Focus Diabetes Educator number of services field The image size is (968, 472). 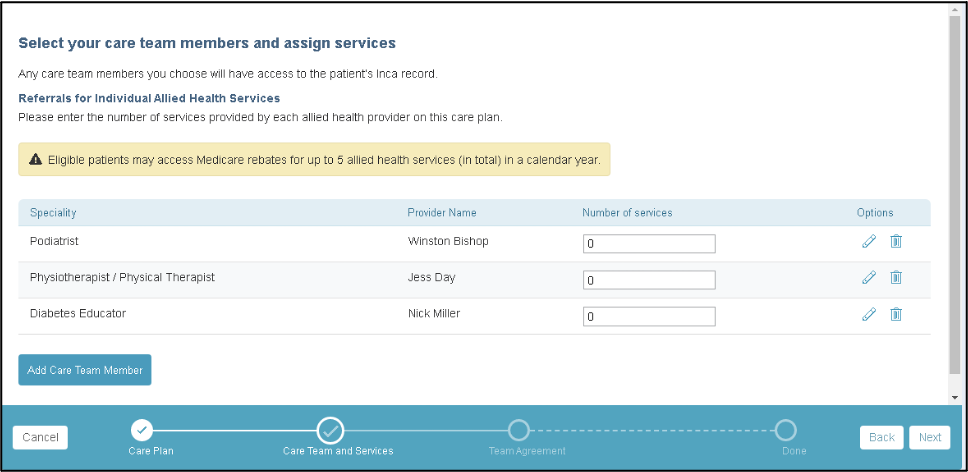649,317
